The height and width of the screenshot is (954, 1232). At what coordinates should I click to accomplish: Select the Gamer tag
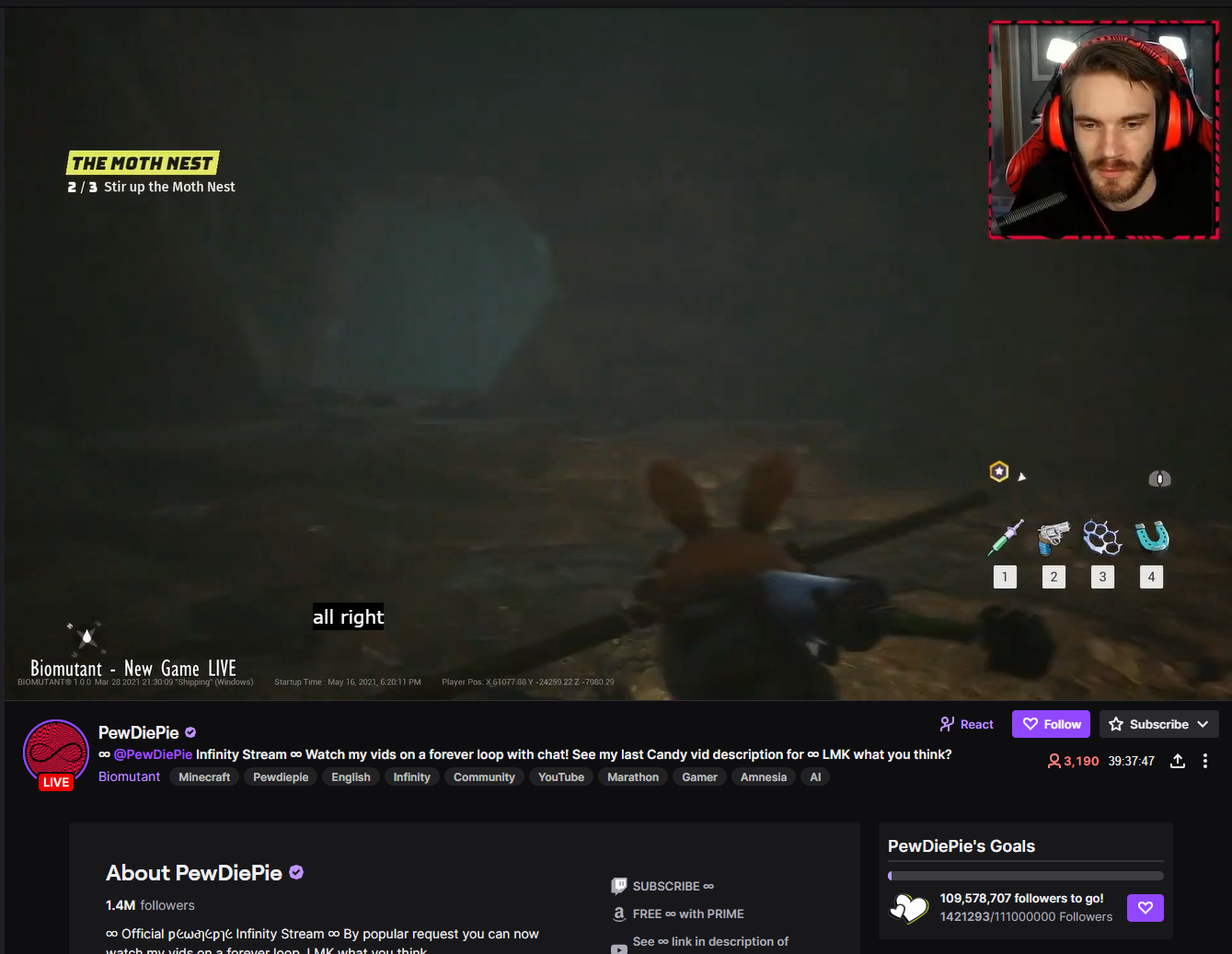(x=699, y=777)
